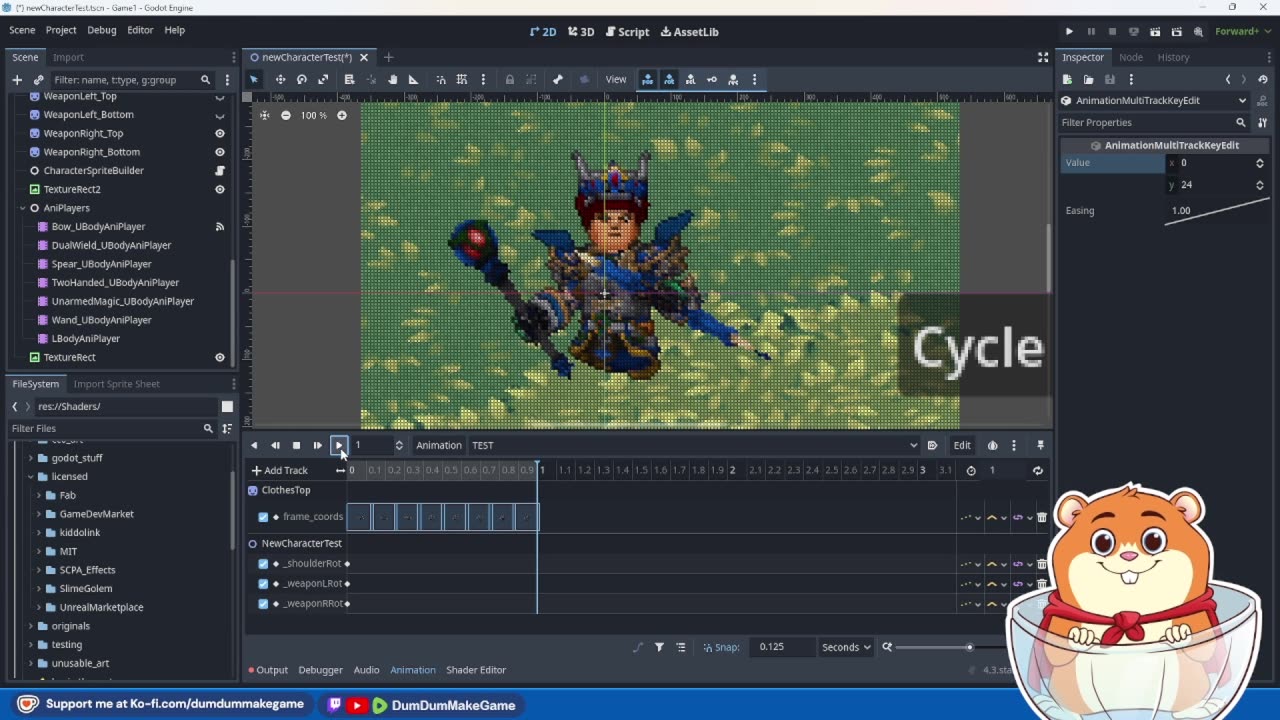
Task: Select the Move Mode tool
Action: [280, 80]
